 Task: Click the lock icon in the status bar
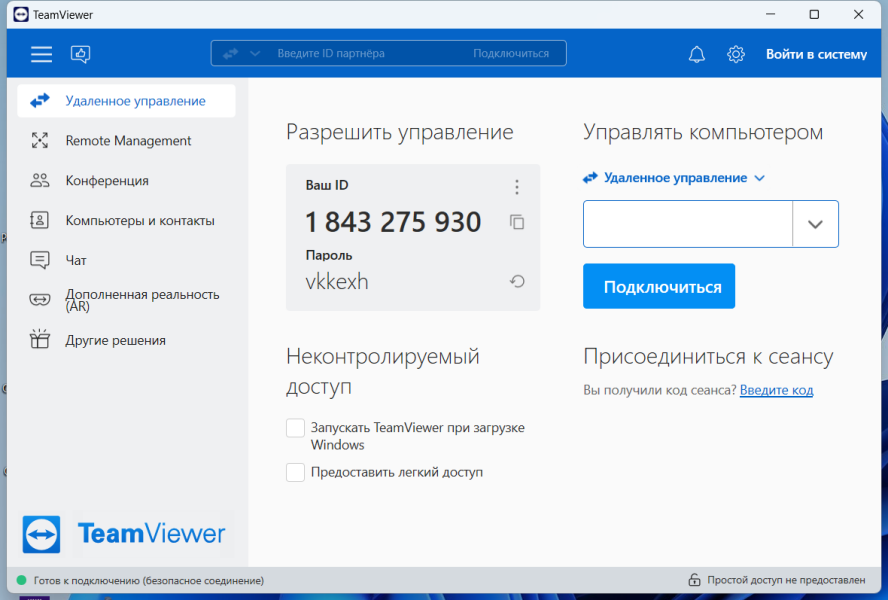694,580
